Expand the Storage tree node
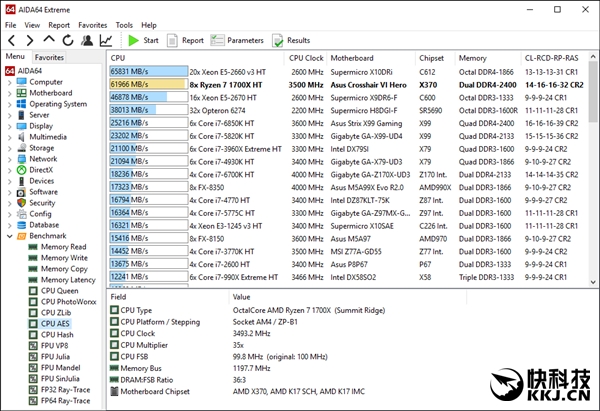This screenshot has width=600, height=411. coord(10,148)
